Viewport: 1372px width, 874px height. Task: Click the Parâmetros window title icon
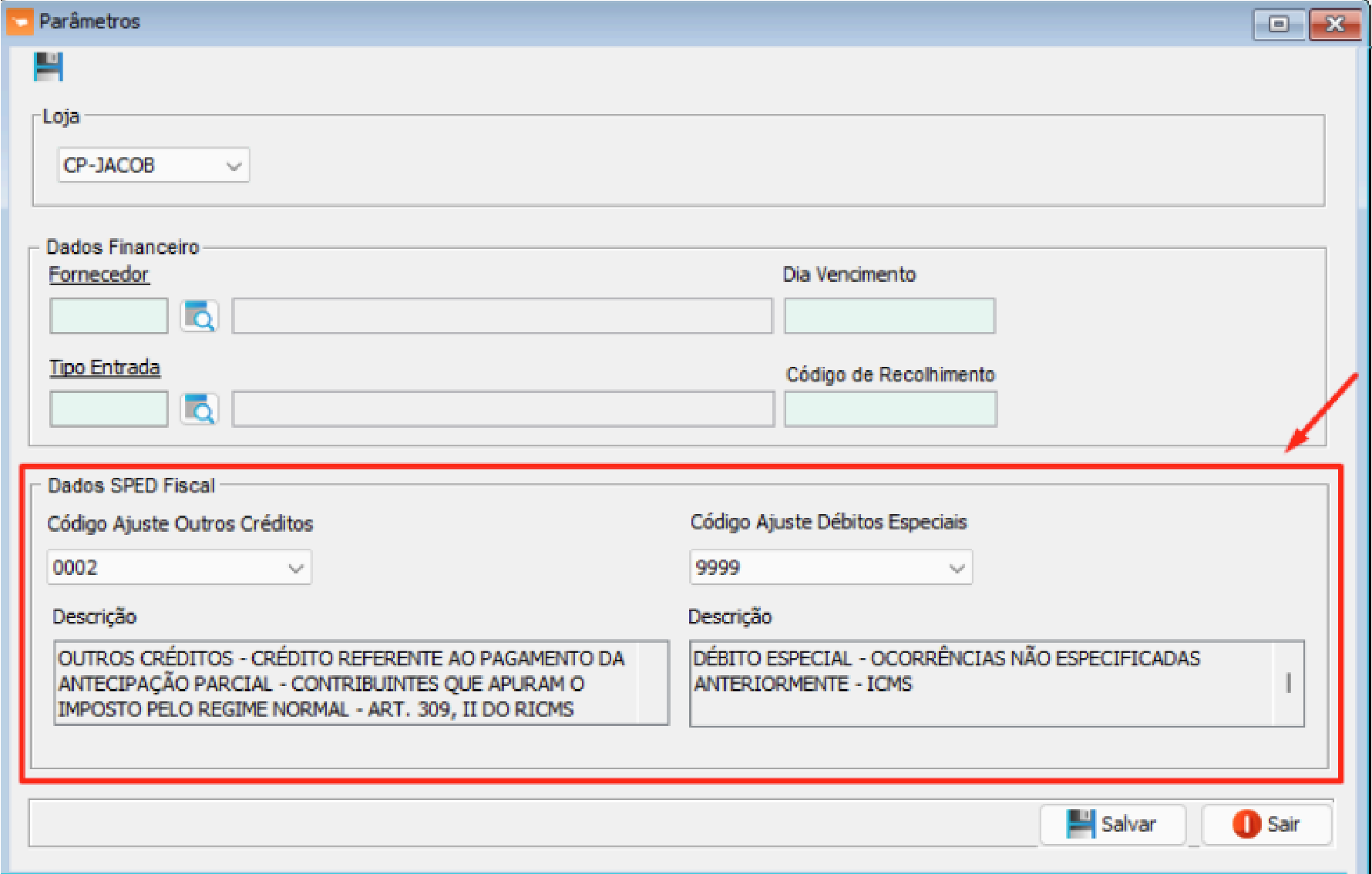[19, 22]
